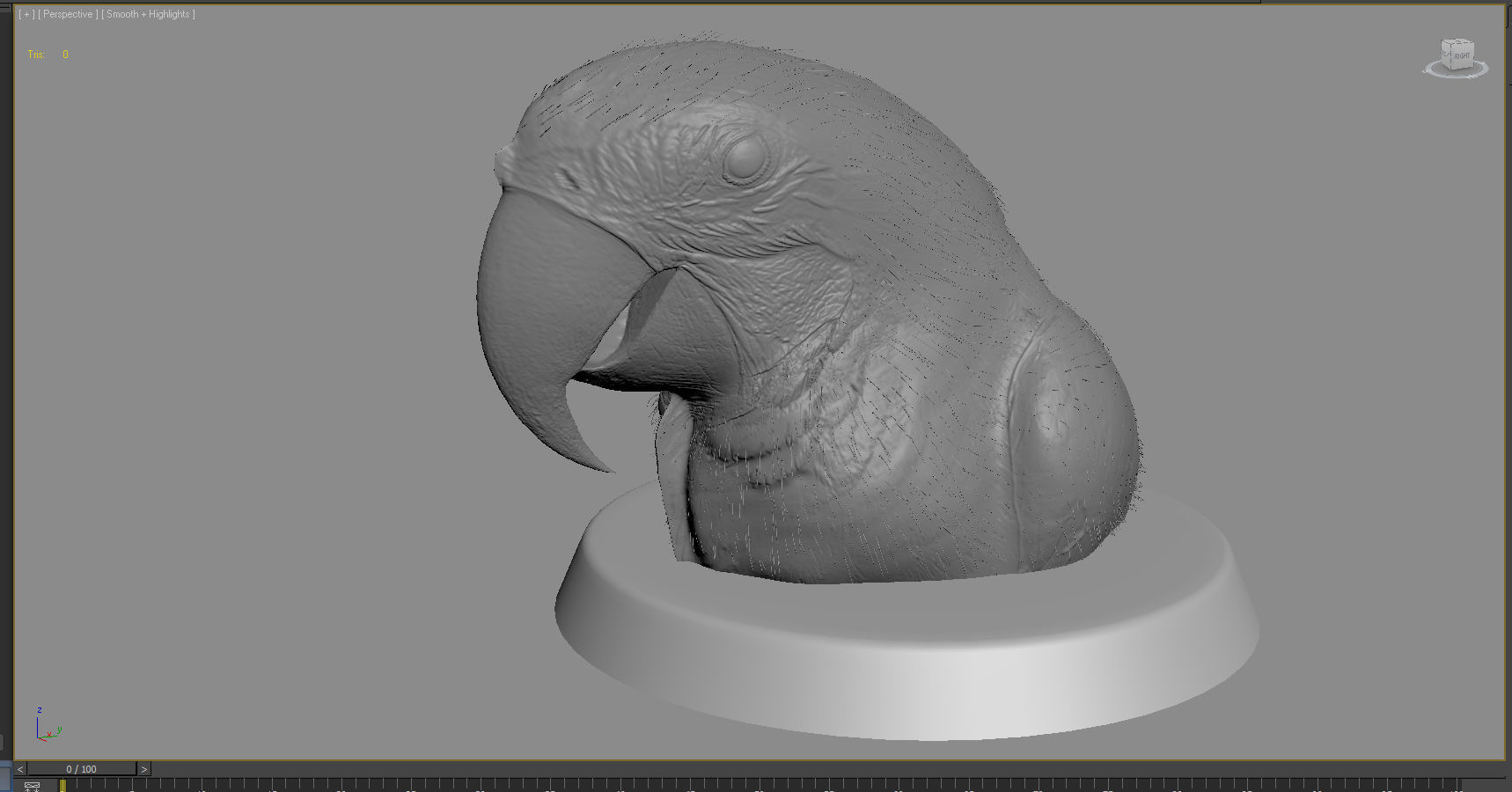Image resolution: width=1512 pixels, height=792 pixels.
Task: Advance to next frame with right arrow
Action: (x=144, y=769)
